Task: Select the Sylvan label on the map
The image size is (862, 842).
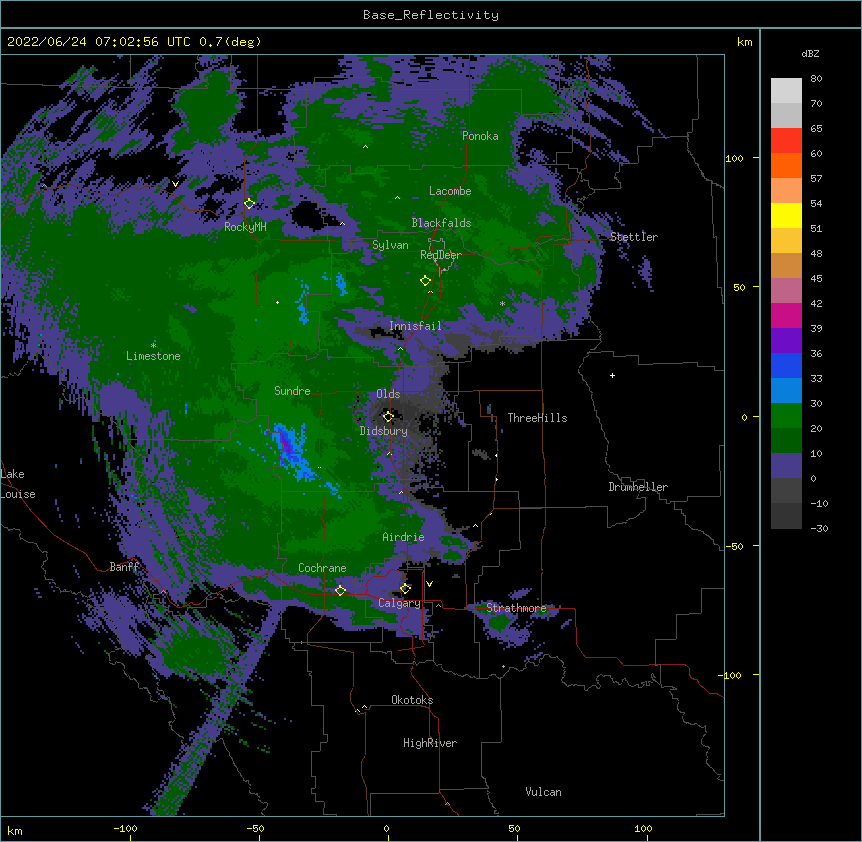Action: coord(390,245)
